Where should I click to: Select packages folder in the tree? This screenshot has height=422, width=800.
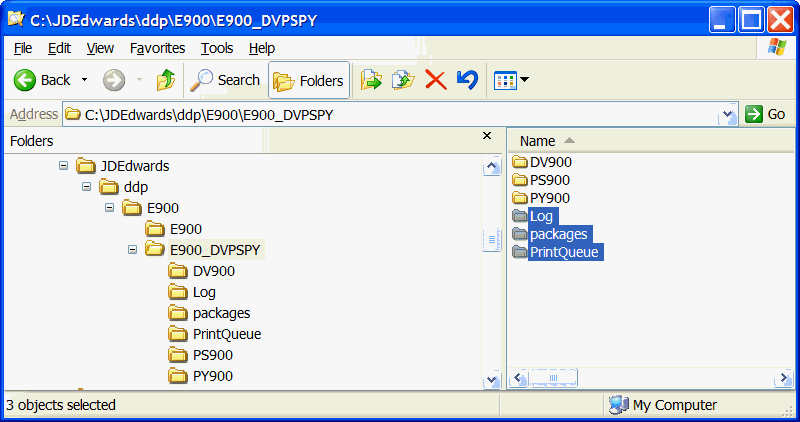coord(221,313)
